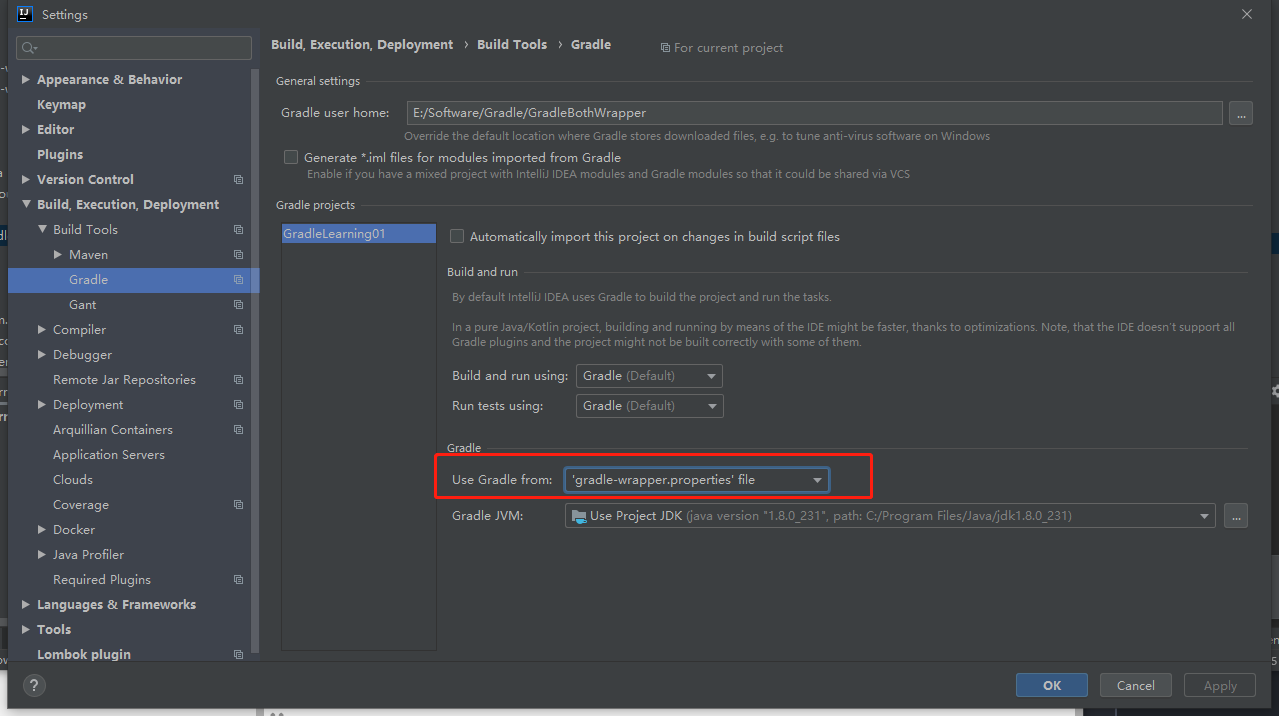Select Lombok plugin in settings tree
The width and height of the screenshot is (1279, 716).
click(x=84, y=654)
